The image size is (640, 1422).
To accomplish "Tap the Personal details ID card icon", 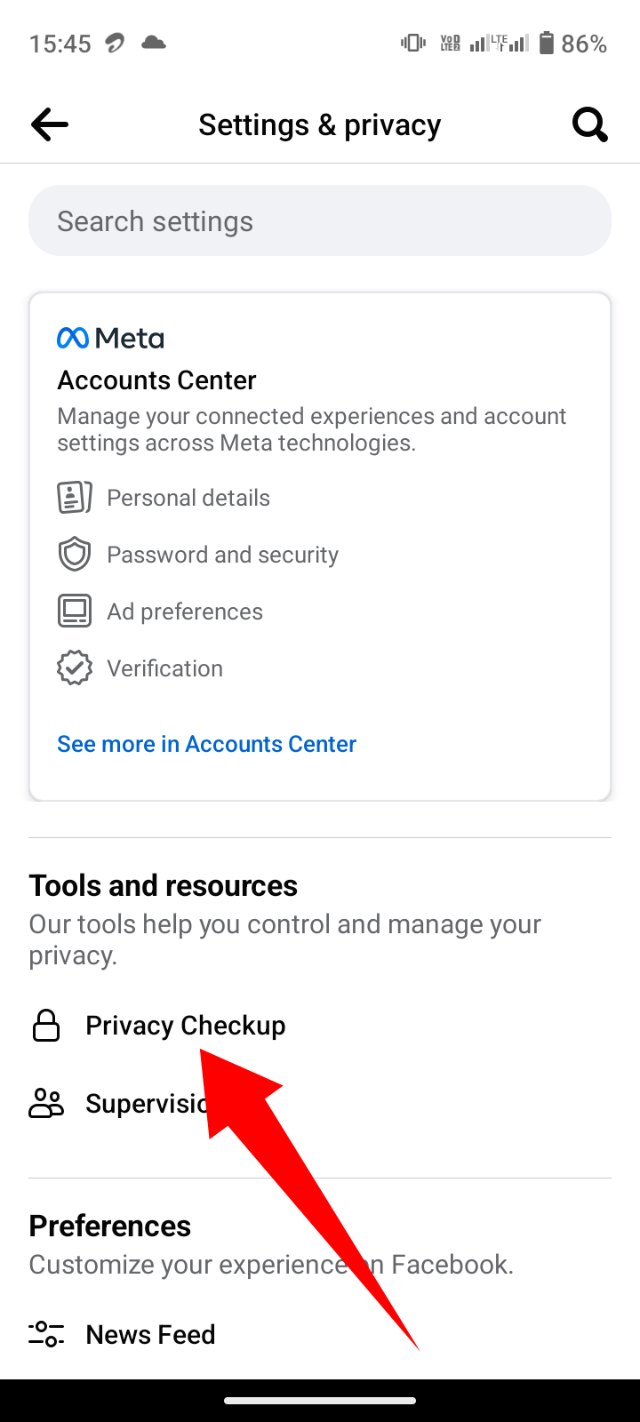I will pyautogui.click(x=75, y=498).
